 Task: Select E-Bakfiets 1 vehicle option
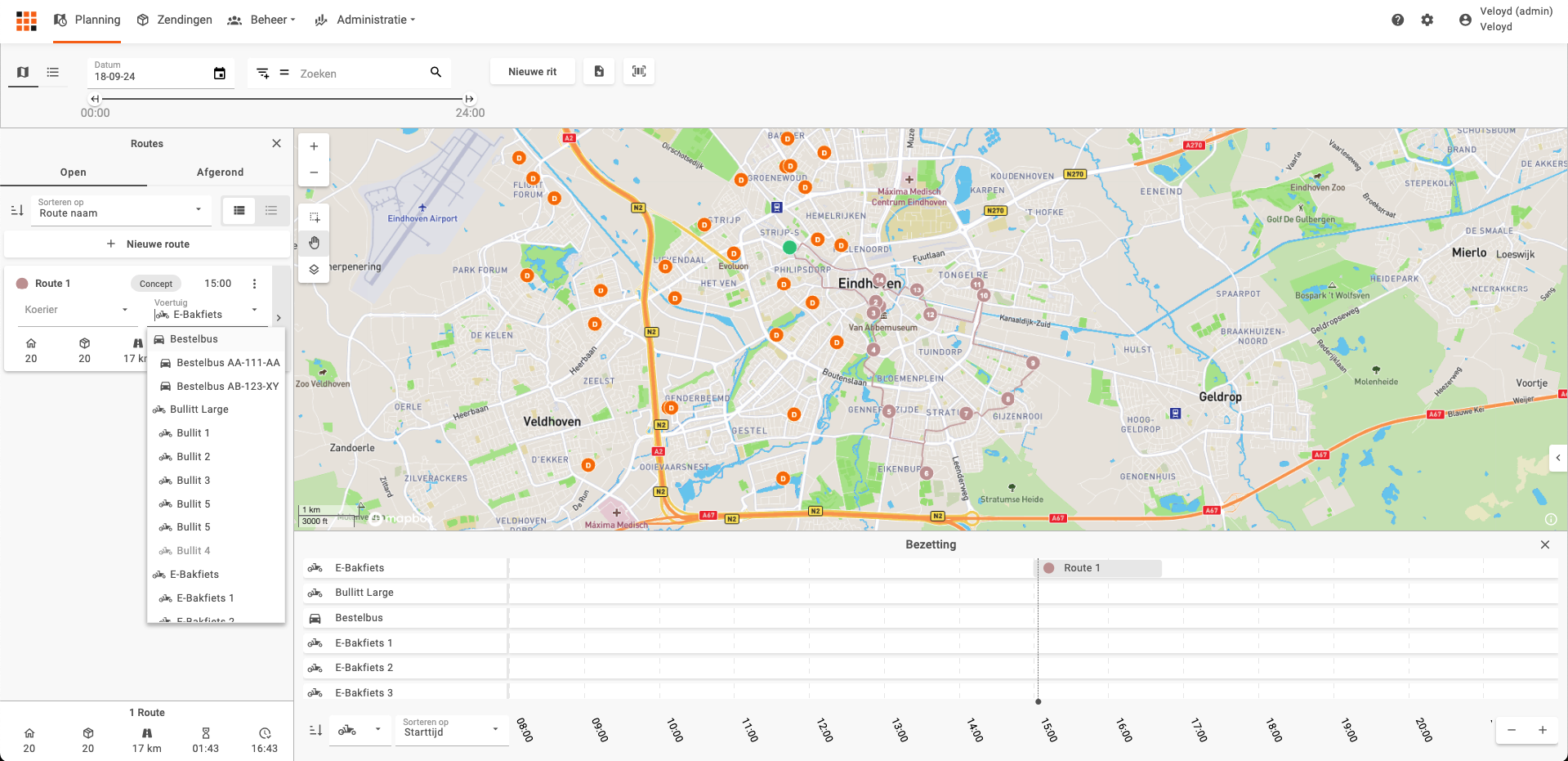[216, 598]
